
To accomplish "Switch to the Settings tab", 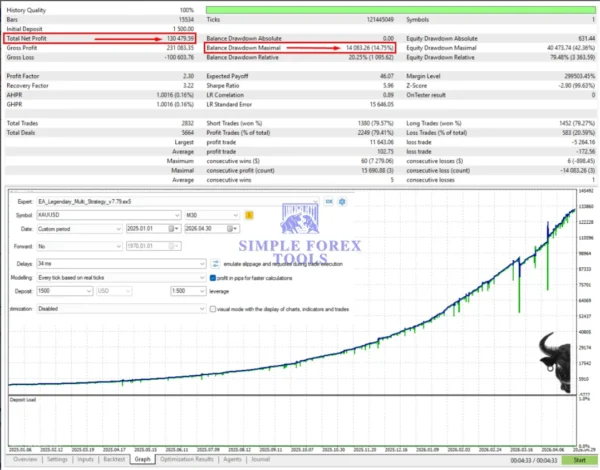I will [x=57, y=459].
